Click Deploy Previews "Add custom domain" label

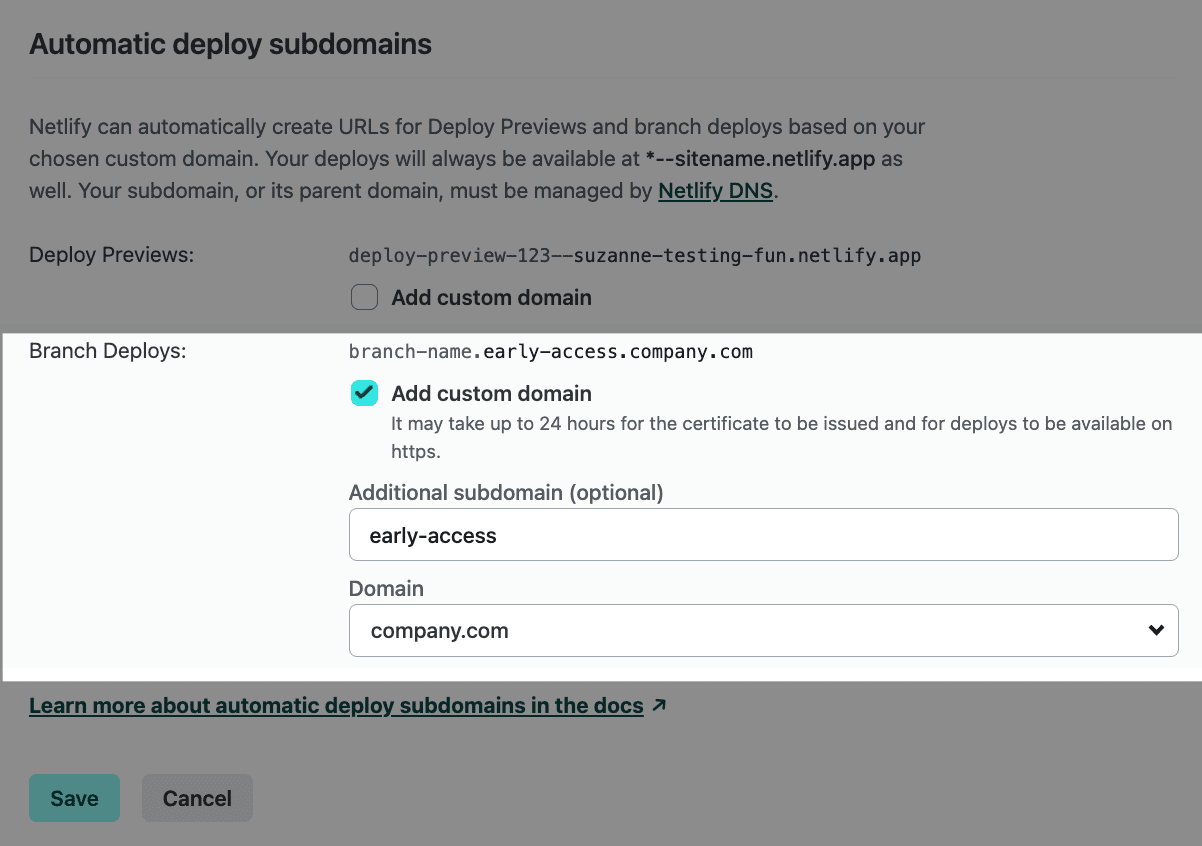click(491, 297)
